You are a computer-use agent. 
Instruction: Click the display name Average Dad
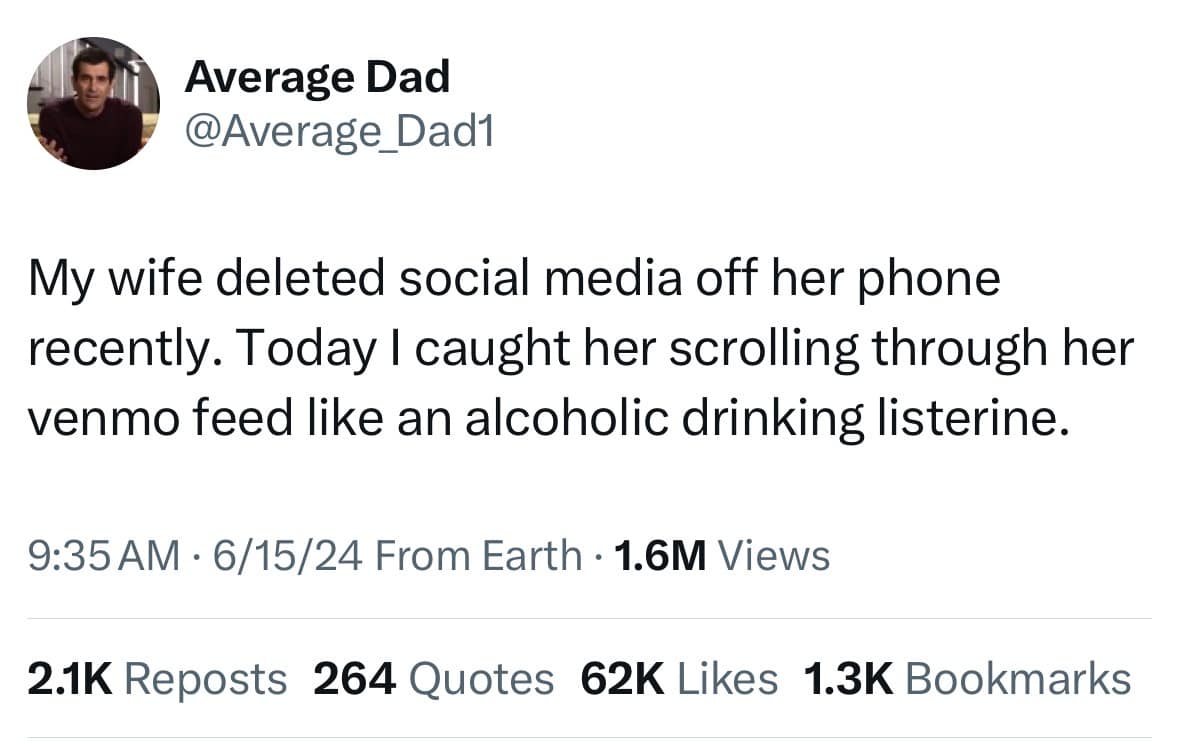318,74
